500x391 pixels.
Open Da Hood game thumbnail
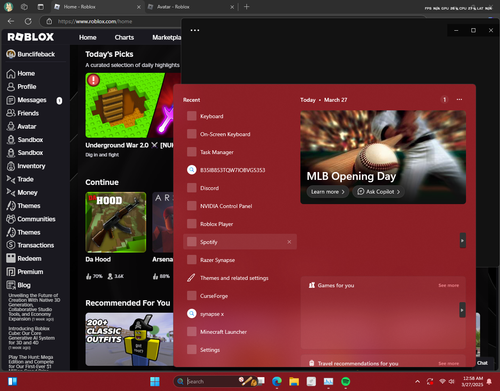pos(116,222)
